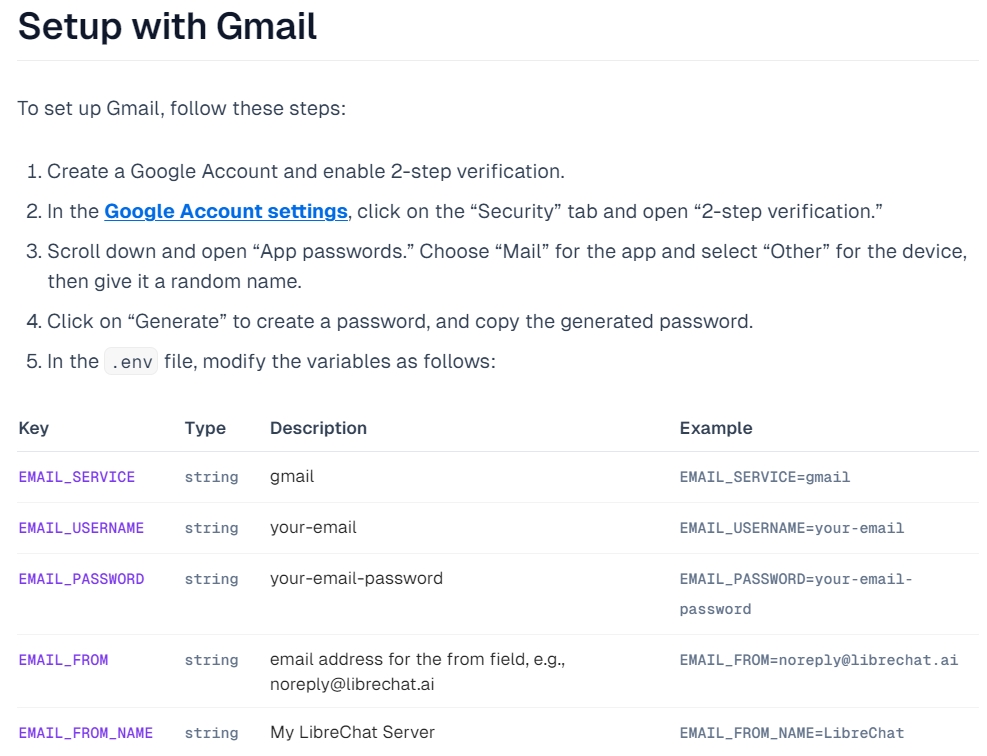Image resolution: width=987 pixels, height=756 pixels.
Task: Click the EMAIL_USERNAME=your-email example code
Action: pos(792,528)
